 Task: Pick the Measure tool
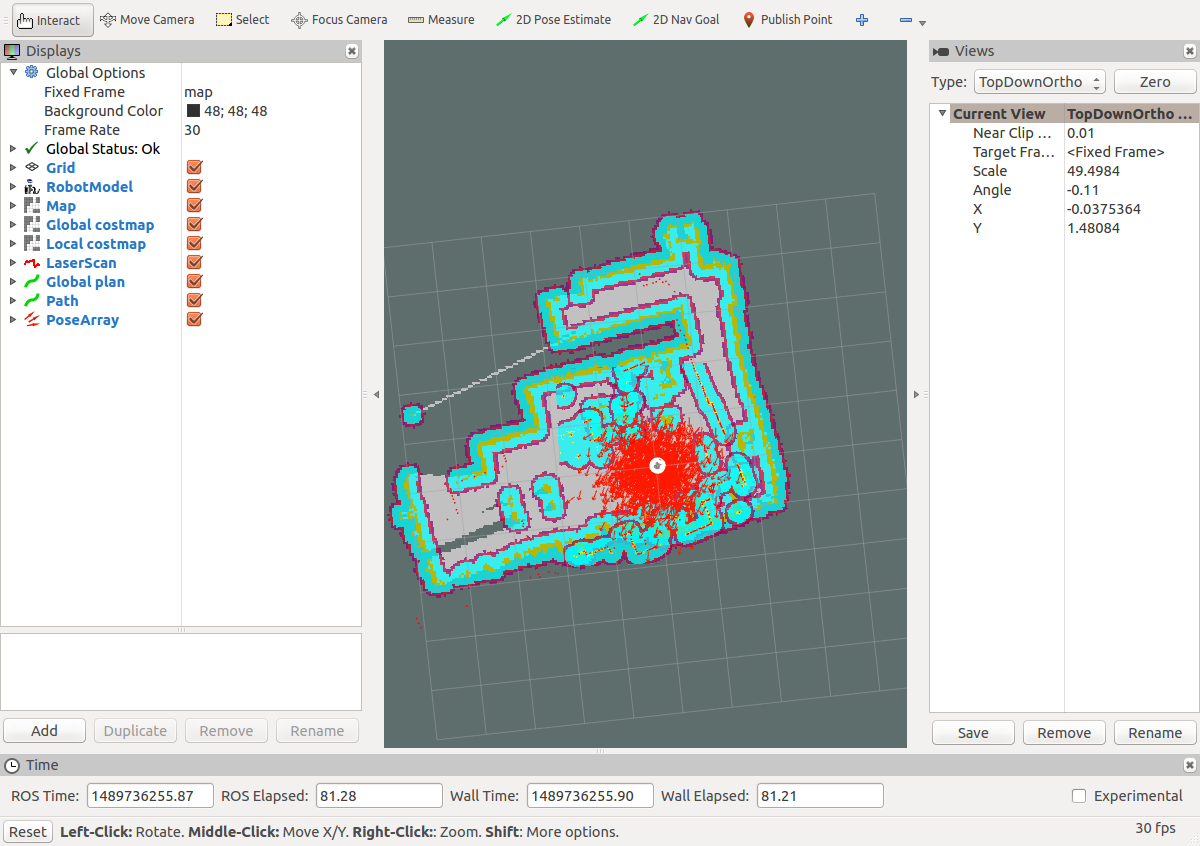[x=440, y=18]
